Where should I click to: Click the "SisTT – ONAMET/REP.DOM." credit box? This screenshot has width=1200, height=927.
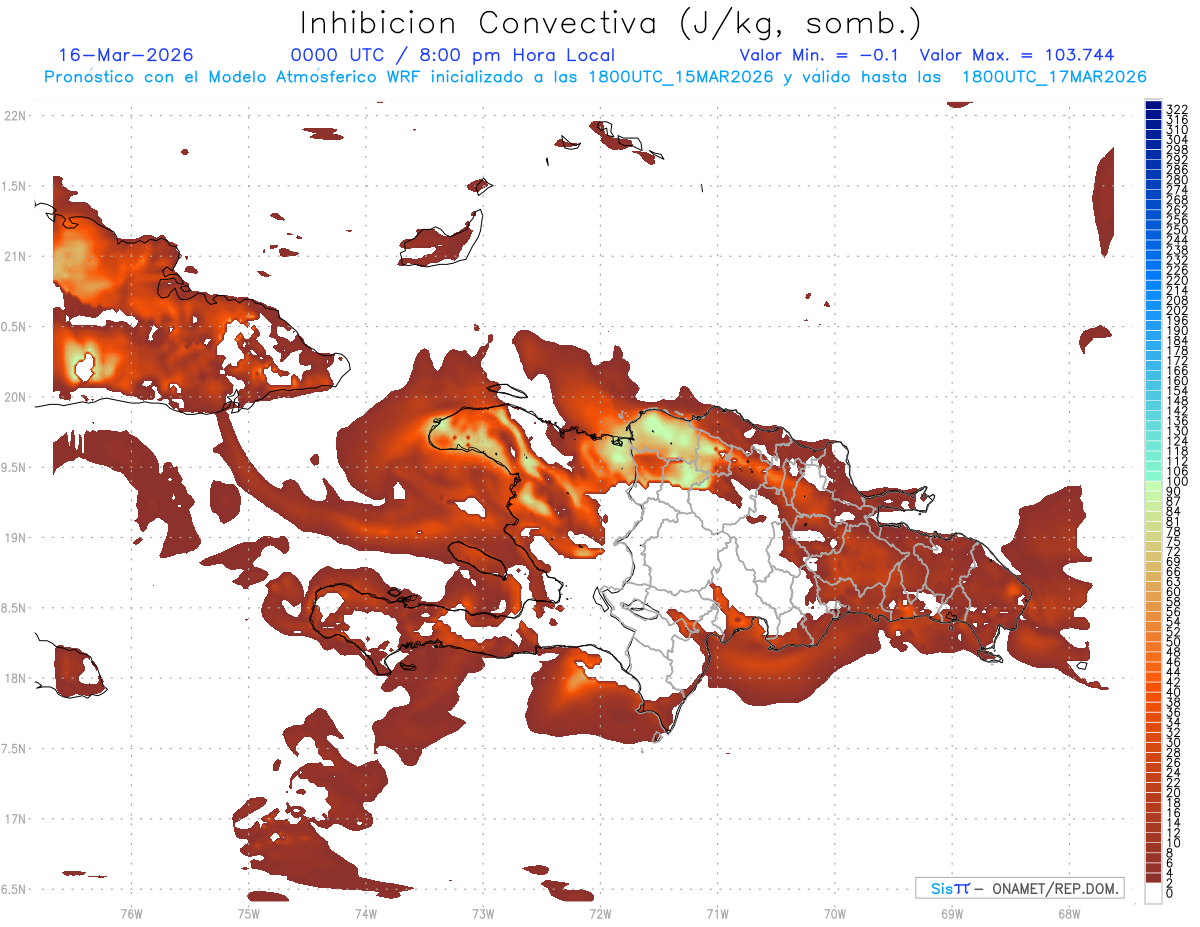click(x=1018, y=888)
